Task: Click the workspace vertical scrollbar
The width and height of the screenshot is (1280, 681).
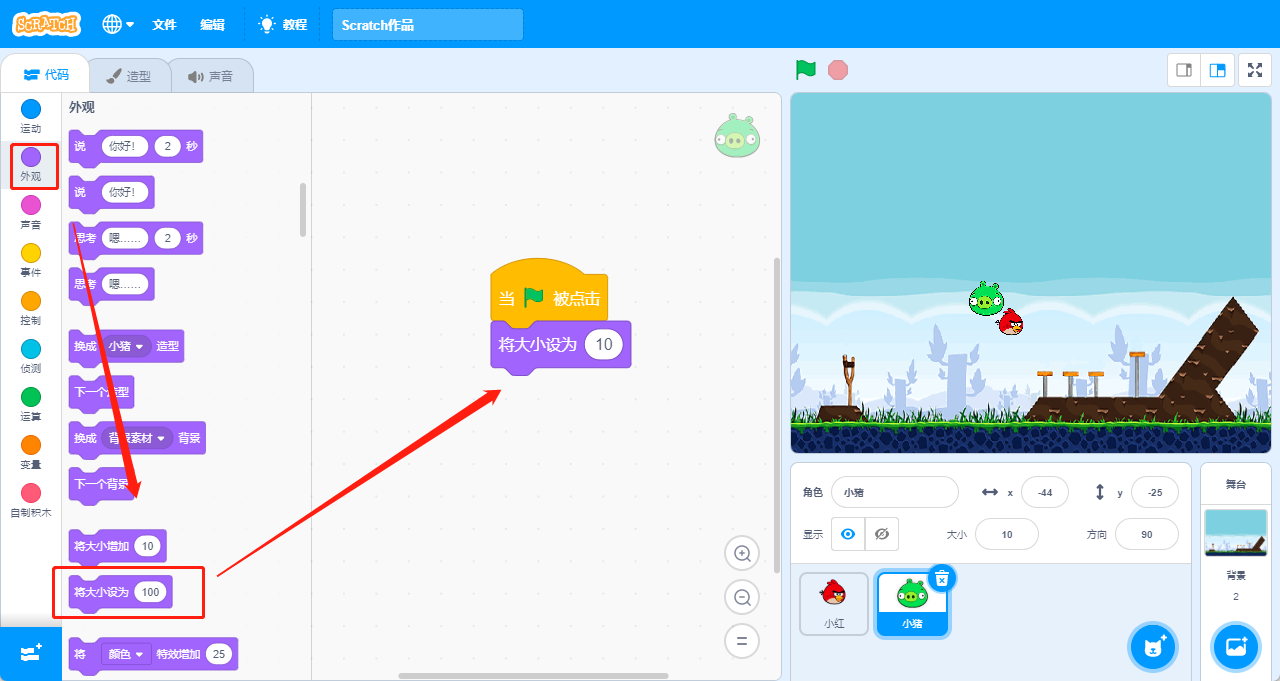Action: pos(776,415)
